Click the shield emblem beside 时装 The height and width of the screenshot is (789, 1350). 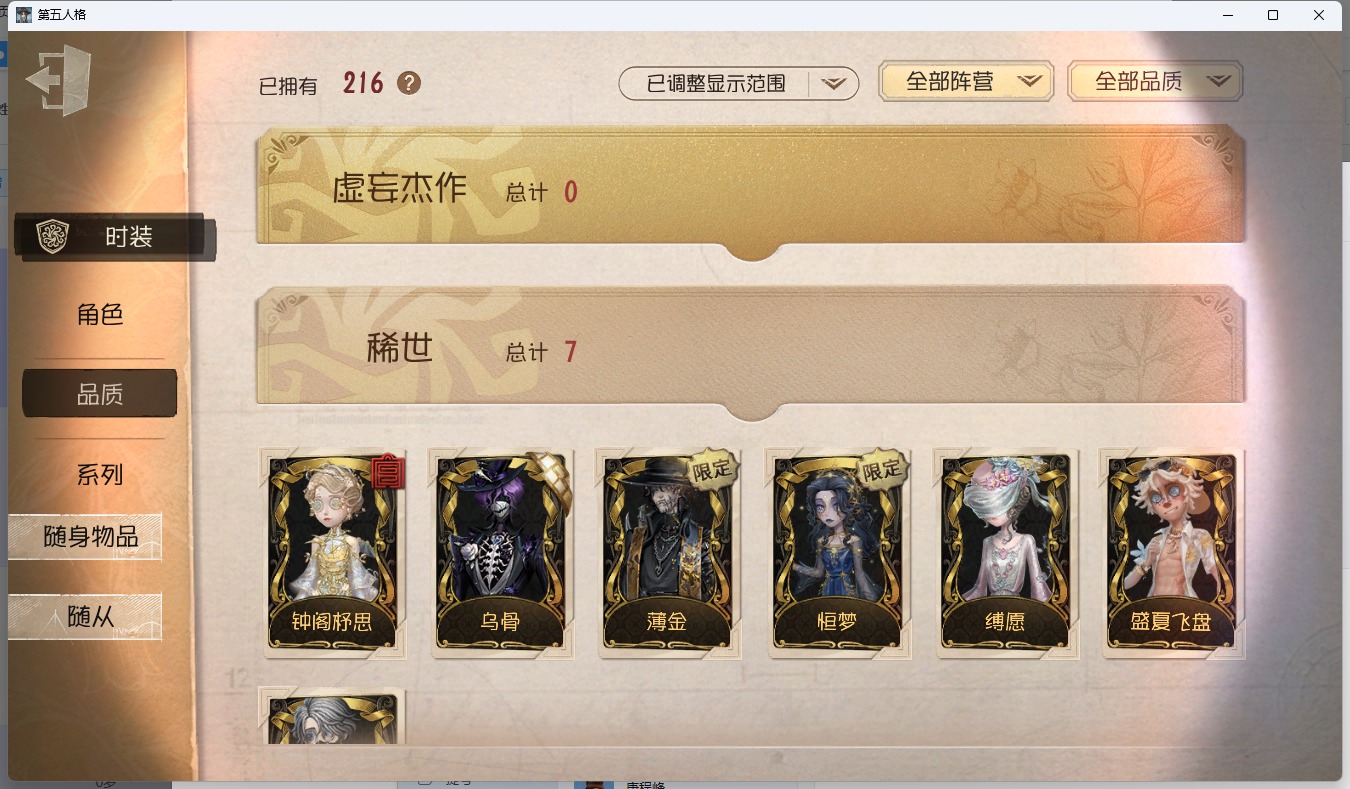(x=51, y=237)
